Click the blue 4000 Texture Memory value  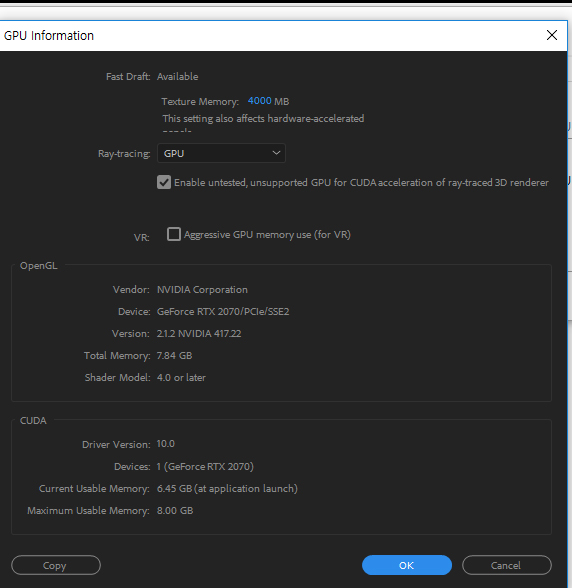pos(260,101)
